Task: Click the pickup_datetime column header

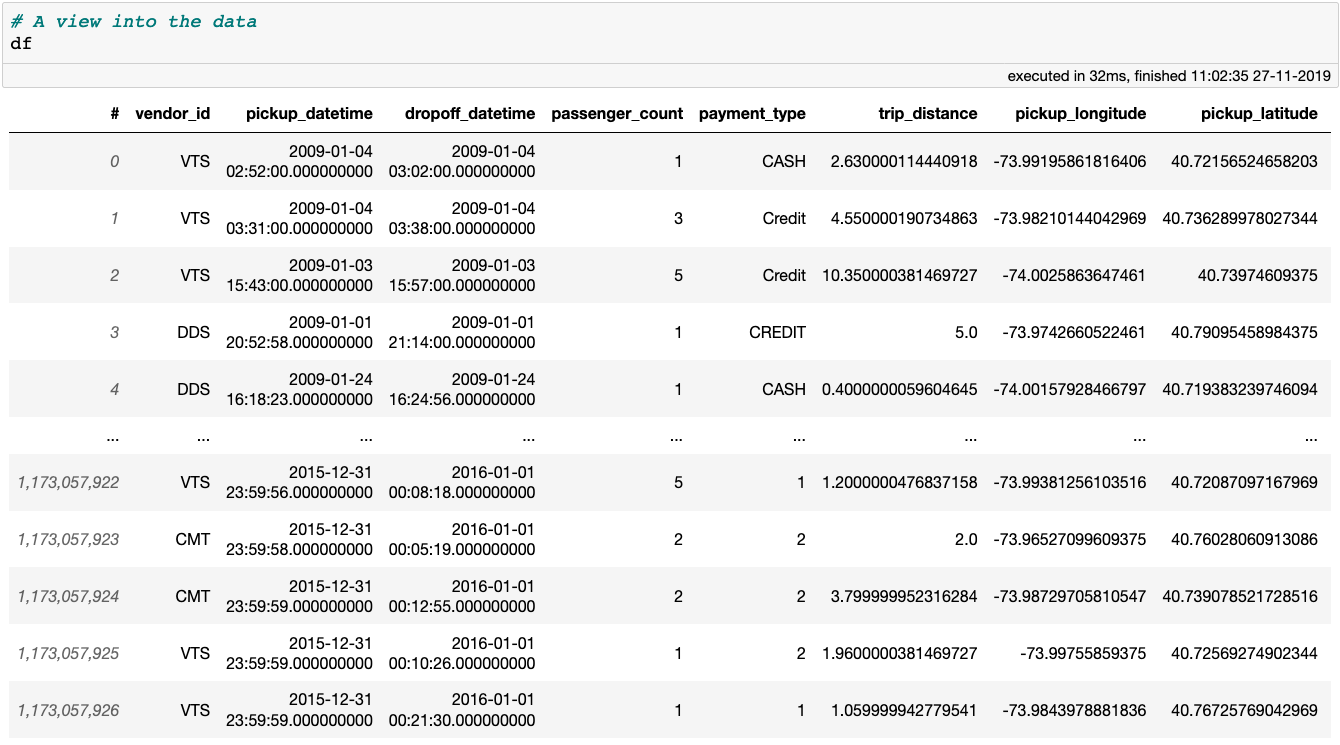Action: 309,114
